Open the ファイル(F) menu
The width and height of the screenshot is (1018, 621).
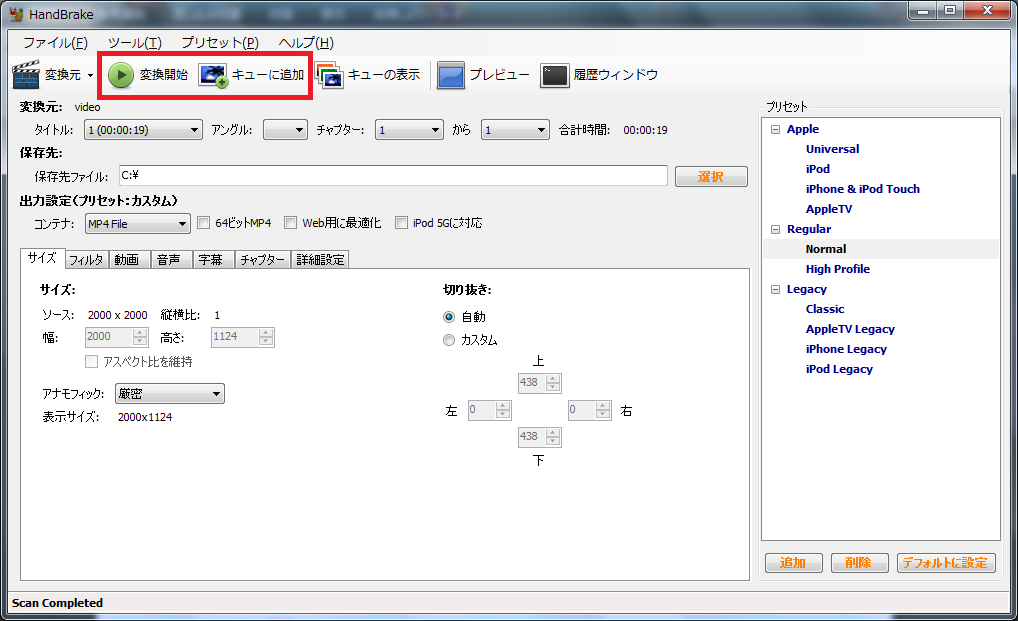pyautogui.click(x=55, y=43)
